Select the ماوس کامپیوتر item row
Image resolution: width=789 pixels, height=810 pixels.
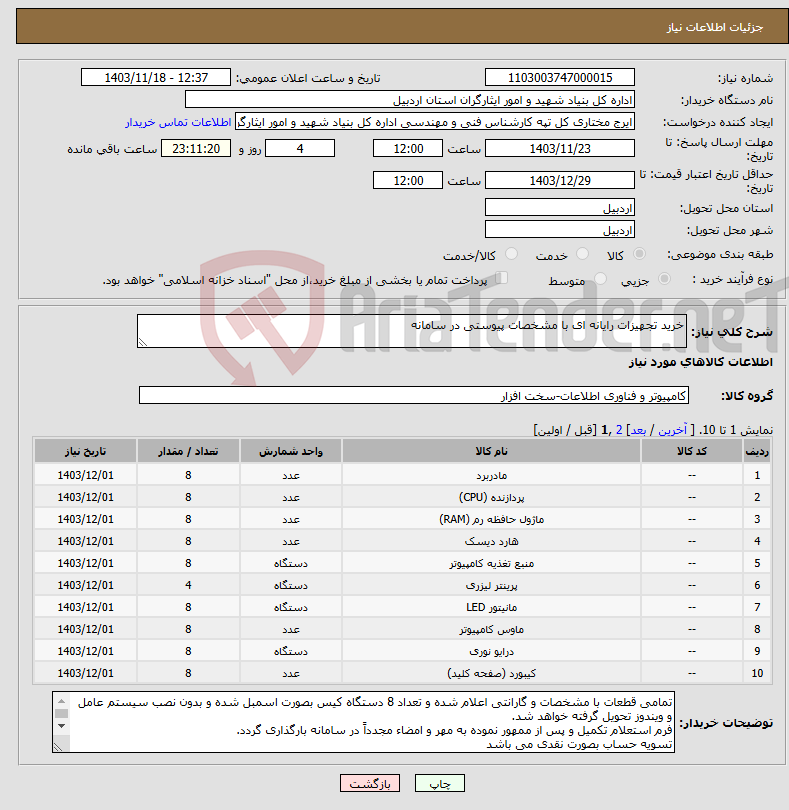pos(403,629)
